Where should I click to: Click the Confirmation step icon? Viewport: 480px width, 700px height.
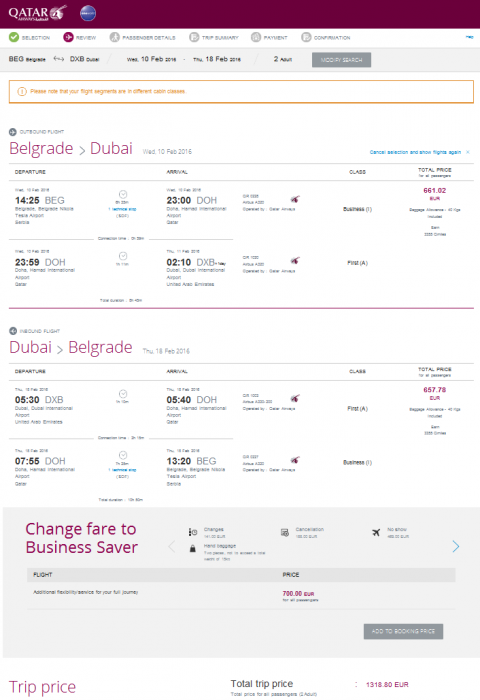click(306, 38)
